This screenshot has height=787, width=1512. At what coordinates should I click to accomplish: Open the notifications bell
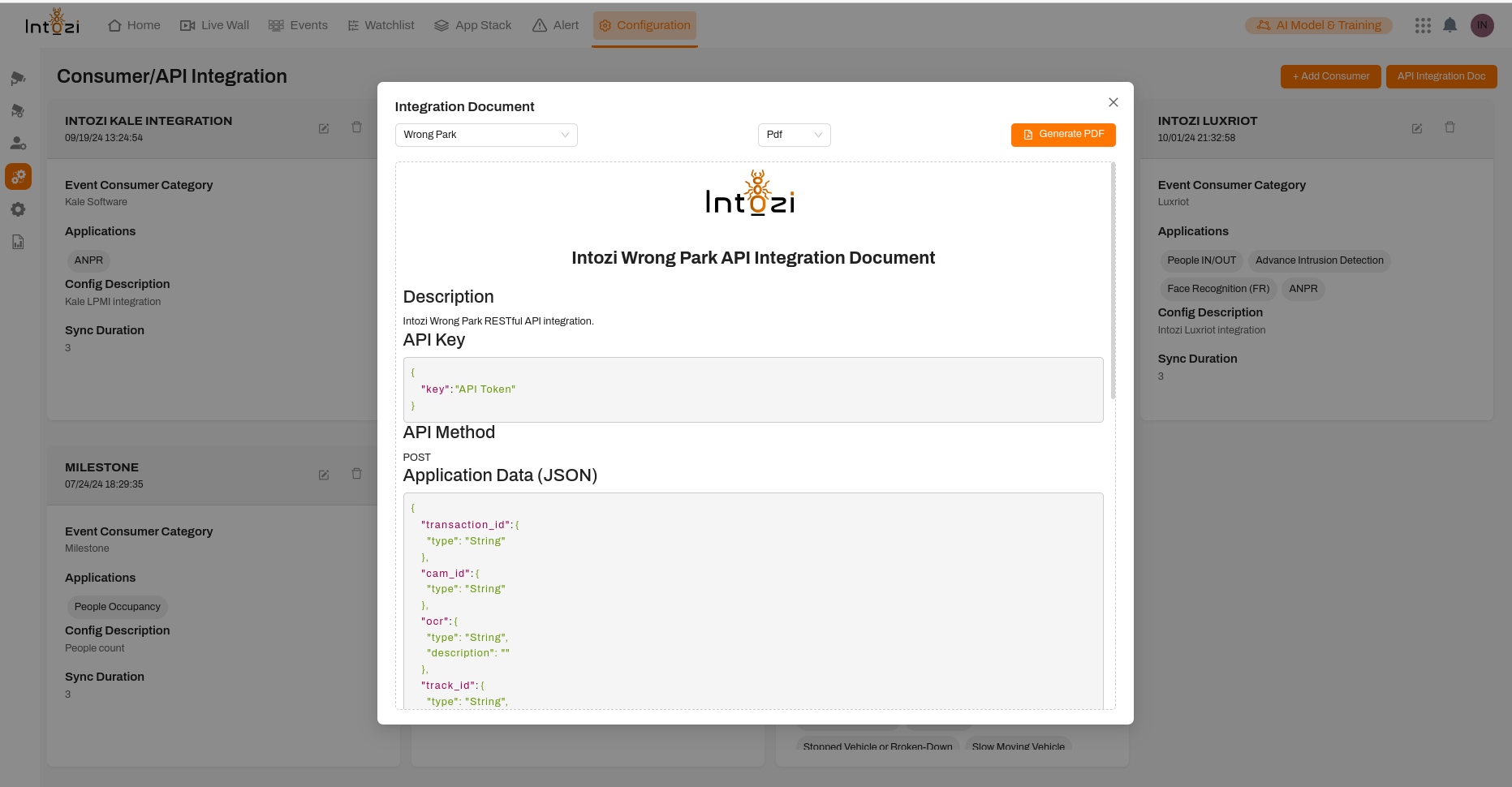(x=1450, y=25)
